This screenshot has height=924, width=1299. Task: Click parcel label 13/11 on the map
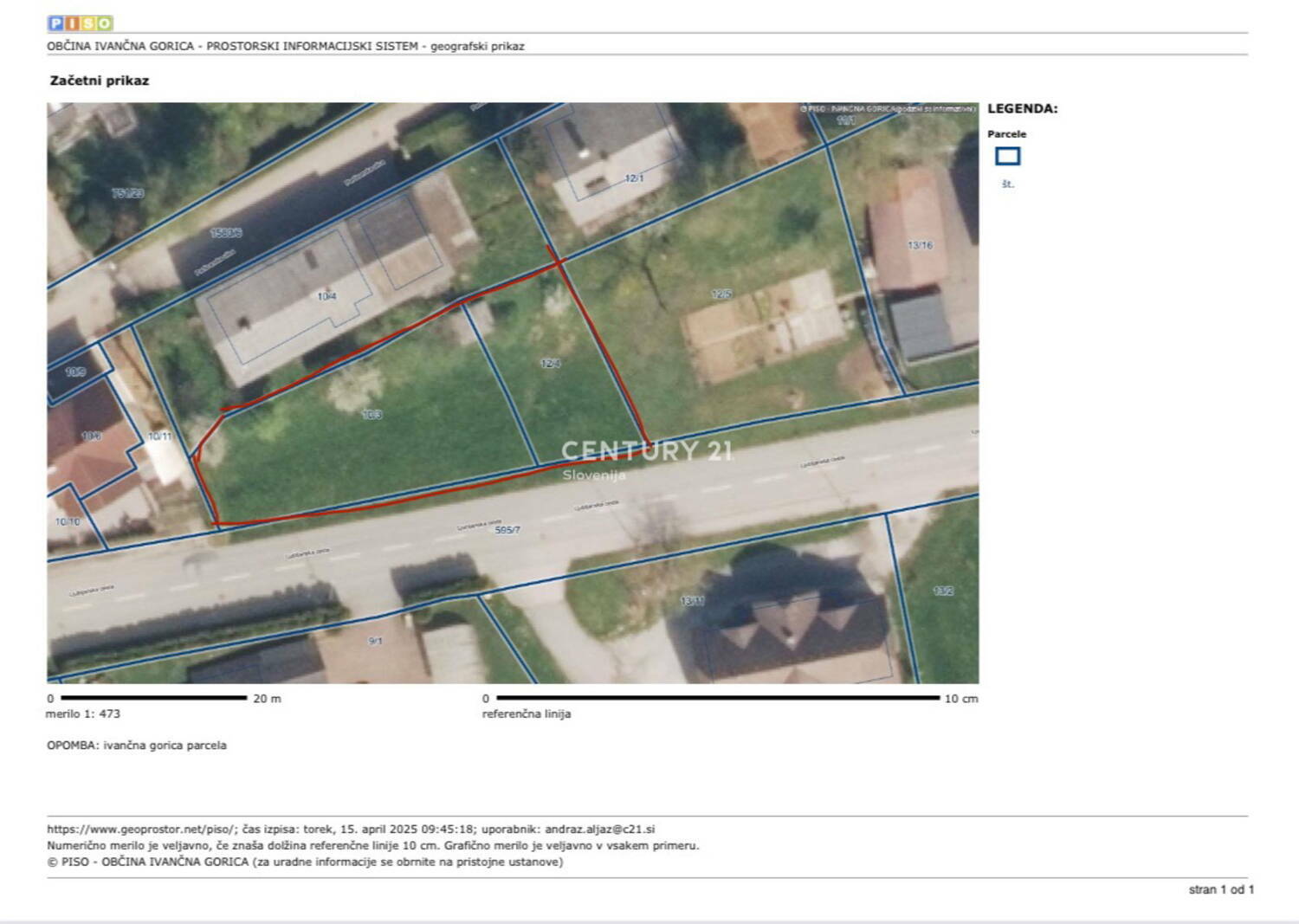tap(692, 600)
